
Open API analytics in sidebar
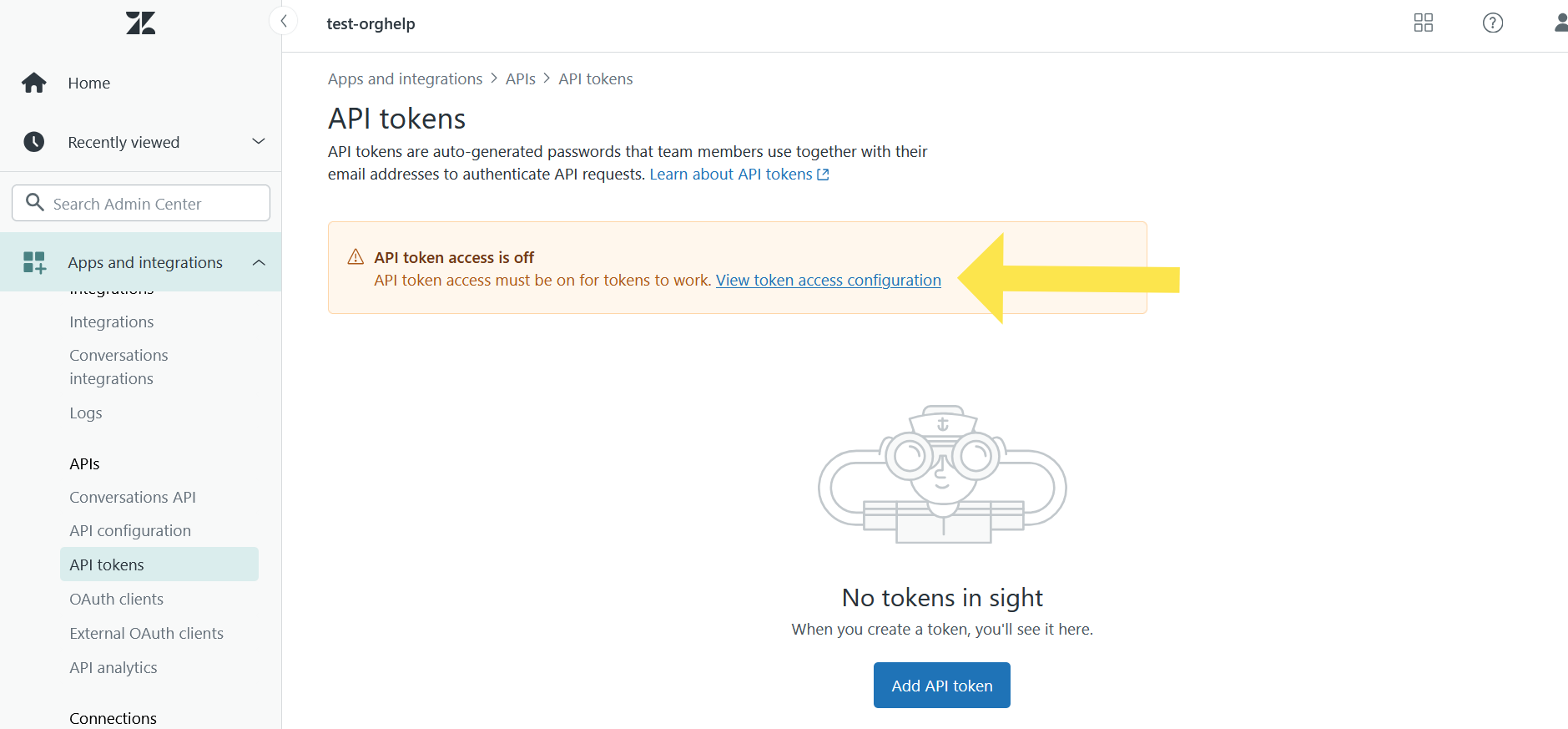(113, 667)
